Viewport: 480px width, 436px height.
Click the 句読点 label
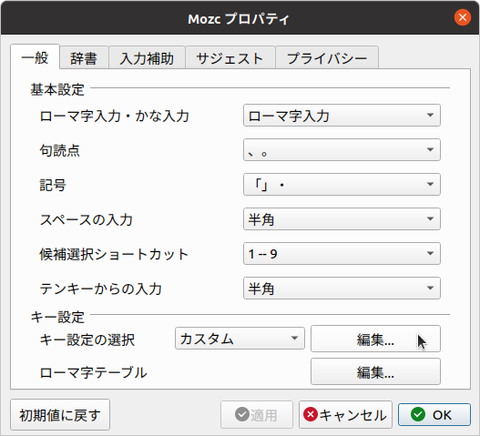60,151
